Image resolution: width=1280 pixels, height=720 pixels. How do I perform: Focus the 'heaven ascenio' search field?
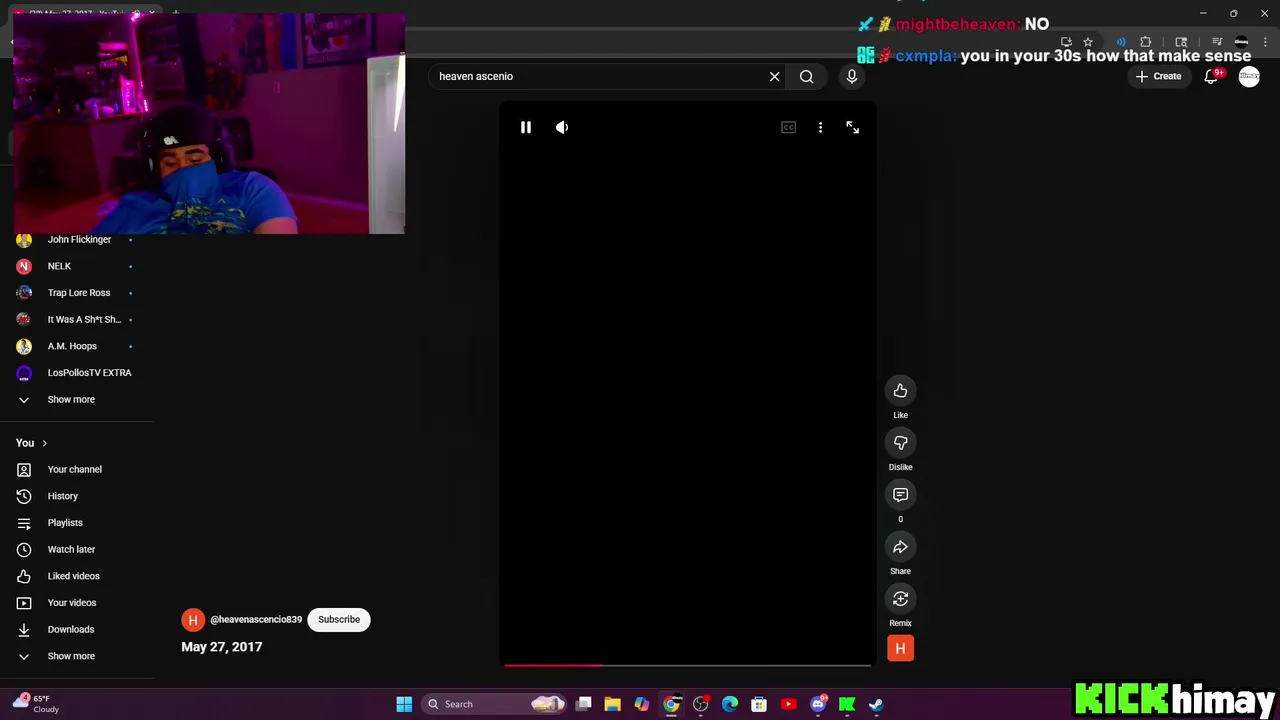click(x=598, y=76)
